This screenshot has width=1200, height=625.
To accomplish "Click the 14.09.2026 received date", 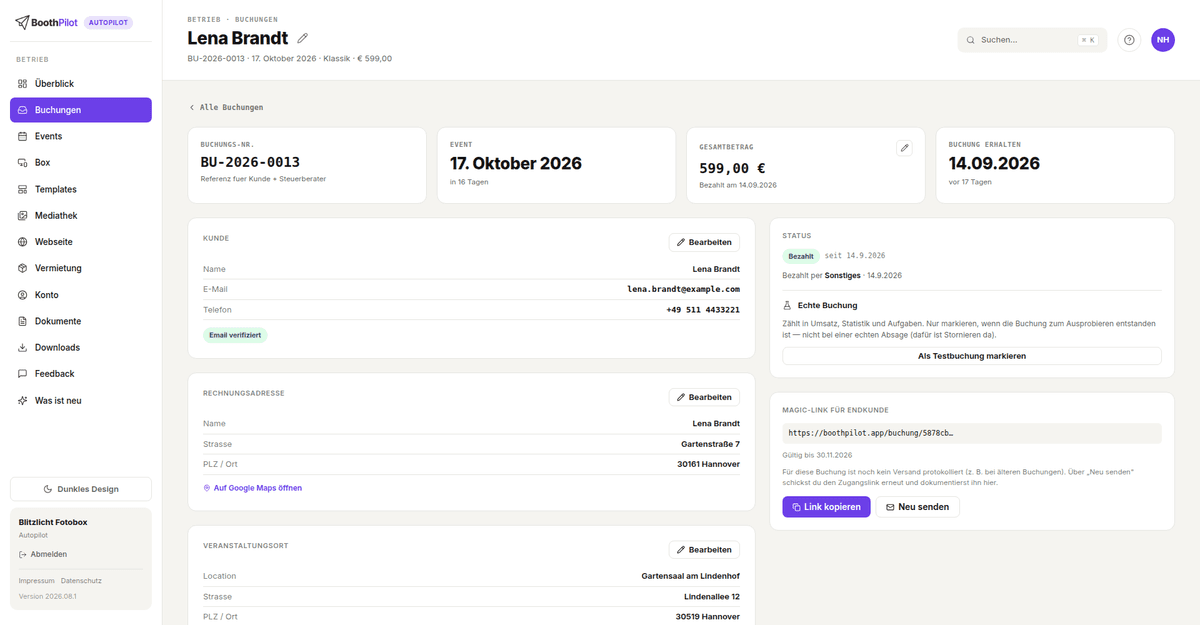I will click(x=994, y=163).
